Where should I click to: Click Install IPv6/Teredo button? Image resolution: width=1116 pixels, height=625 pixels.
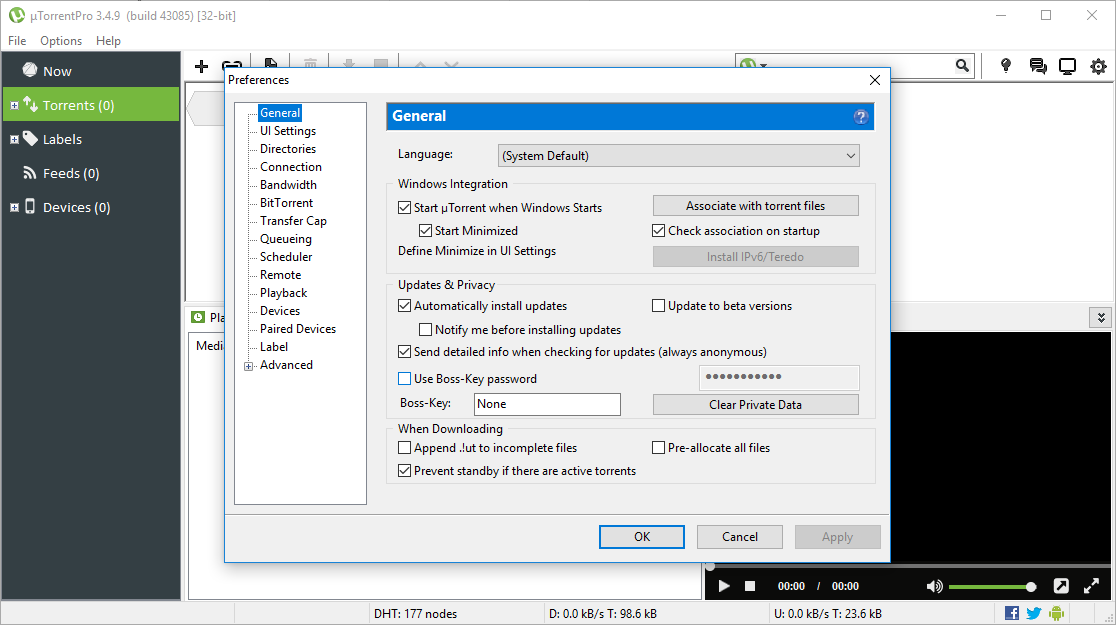point(755,256)
